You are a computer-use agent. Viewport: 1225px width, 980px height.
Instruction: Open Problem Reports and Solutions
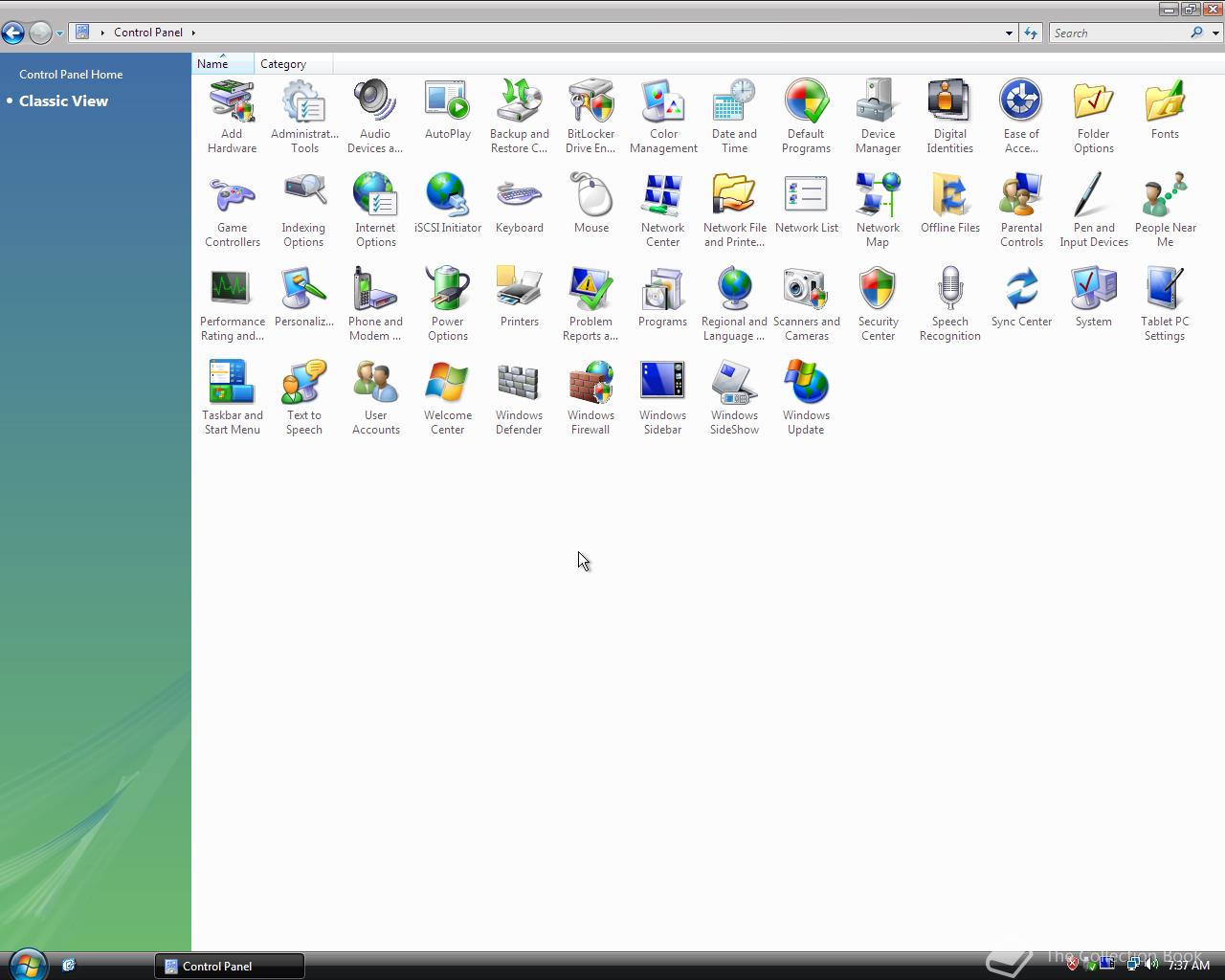[x=591, y=304]
